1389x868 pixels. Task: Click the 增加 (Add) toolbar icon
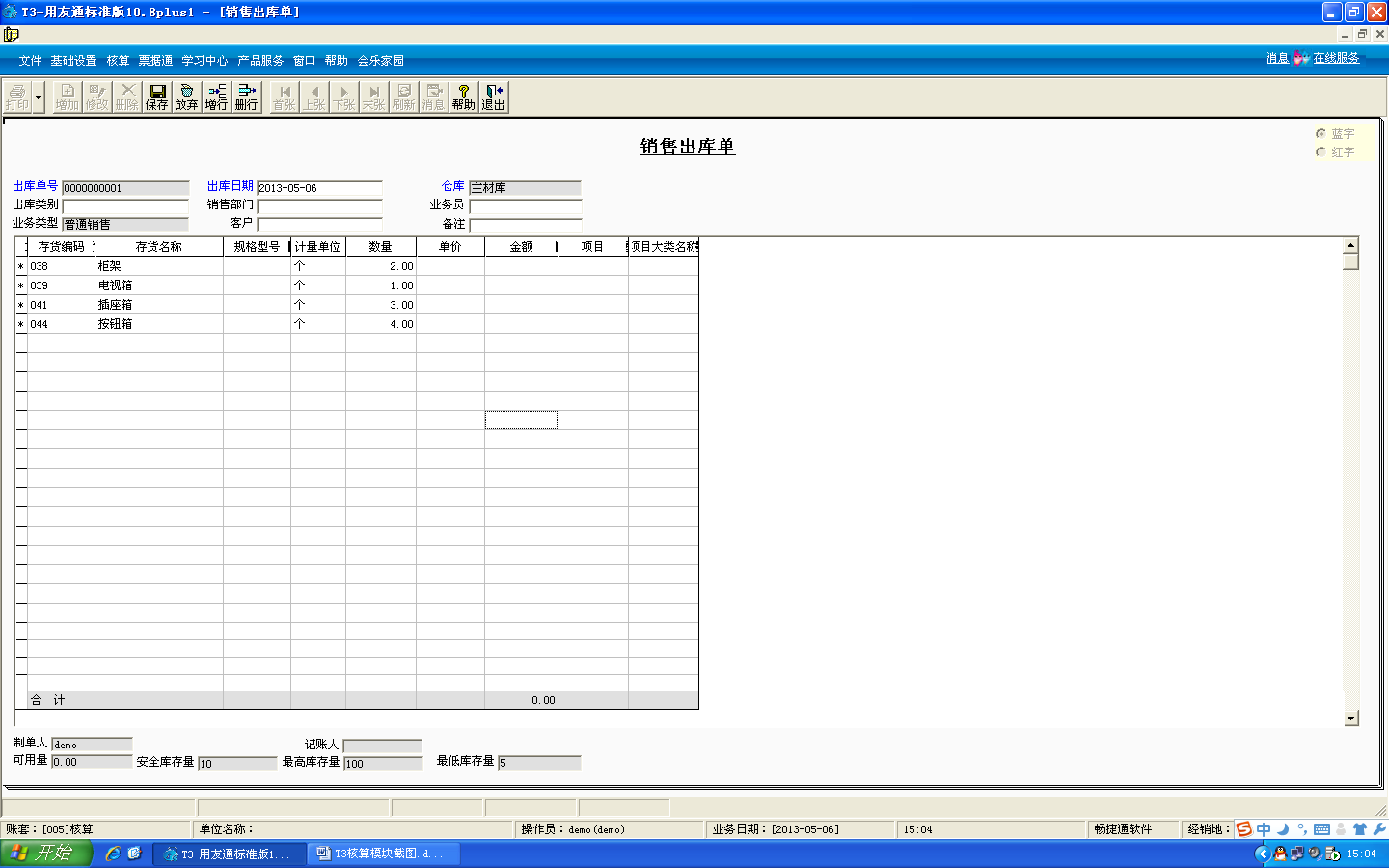click(67, 96)
